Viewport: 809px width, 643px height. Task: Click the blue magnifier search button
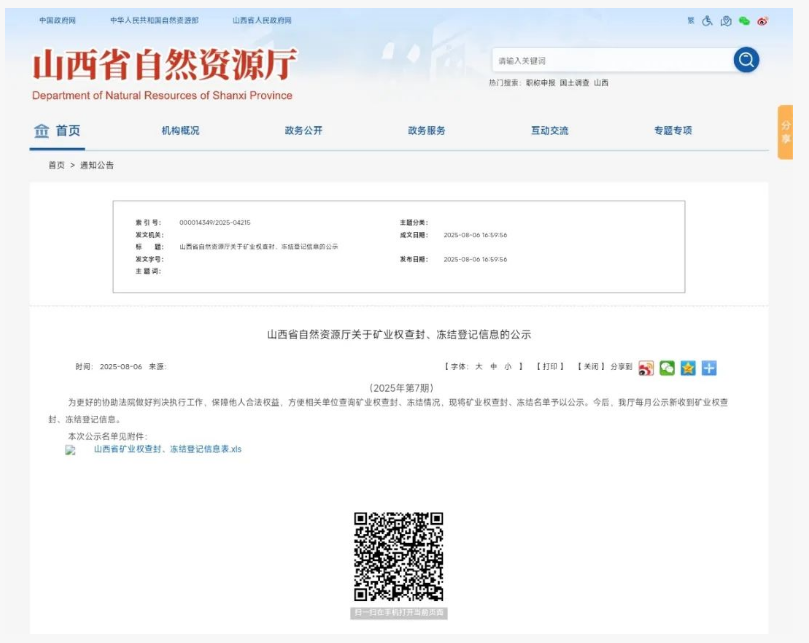[746, 60]
